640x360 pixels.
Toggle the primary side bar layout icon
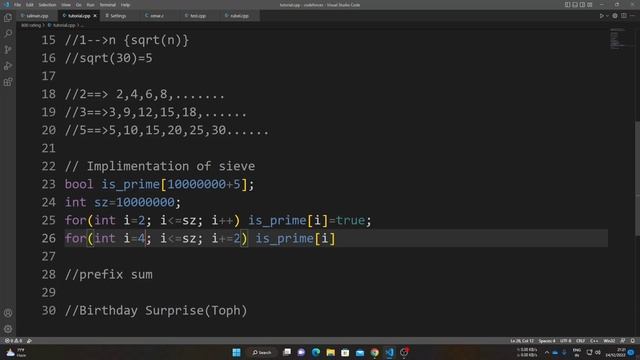[x=567, y=5]
